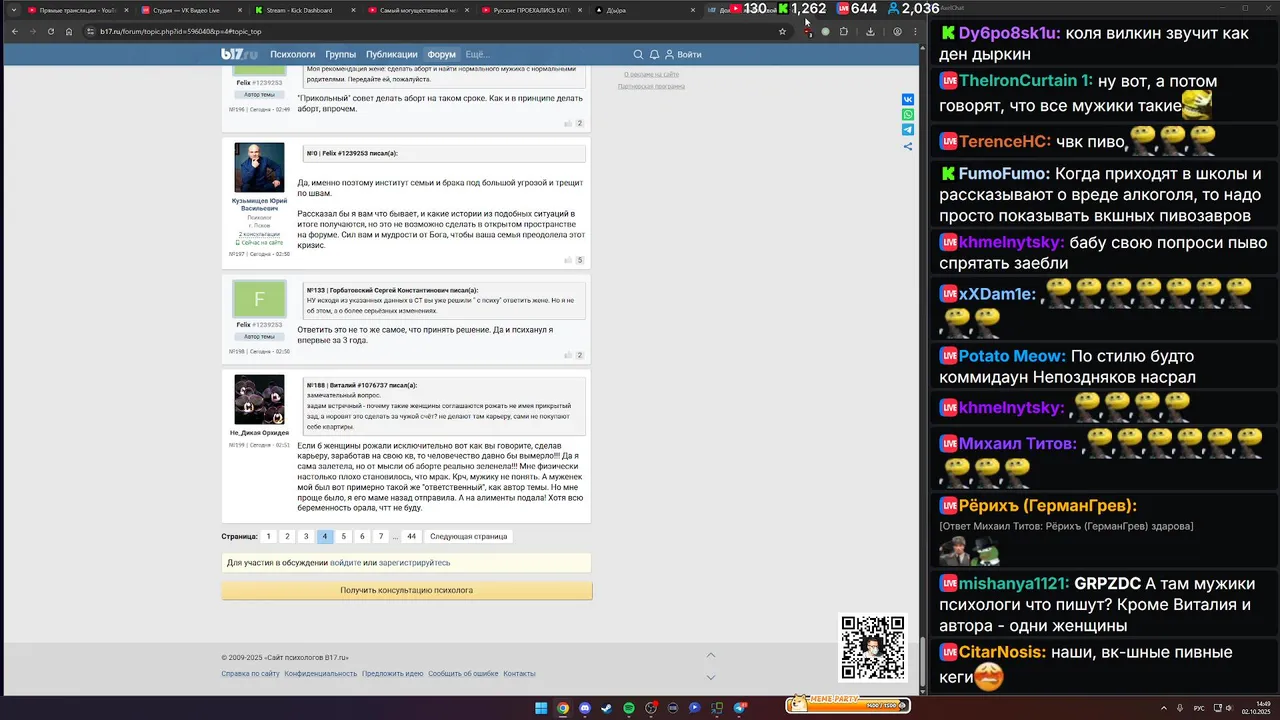Jump to bottom arrow near footer
1280x720 pixels.
click(711, 677)
